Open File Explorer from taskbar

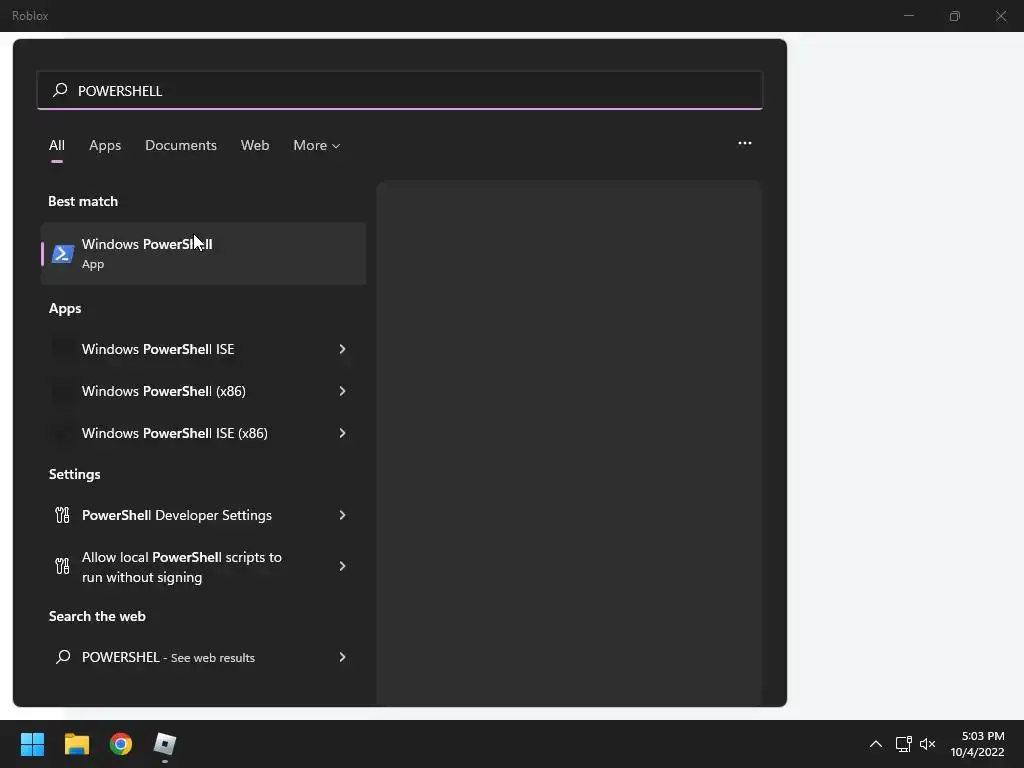point(76,744)
